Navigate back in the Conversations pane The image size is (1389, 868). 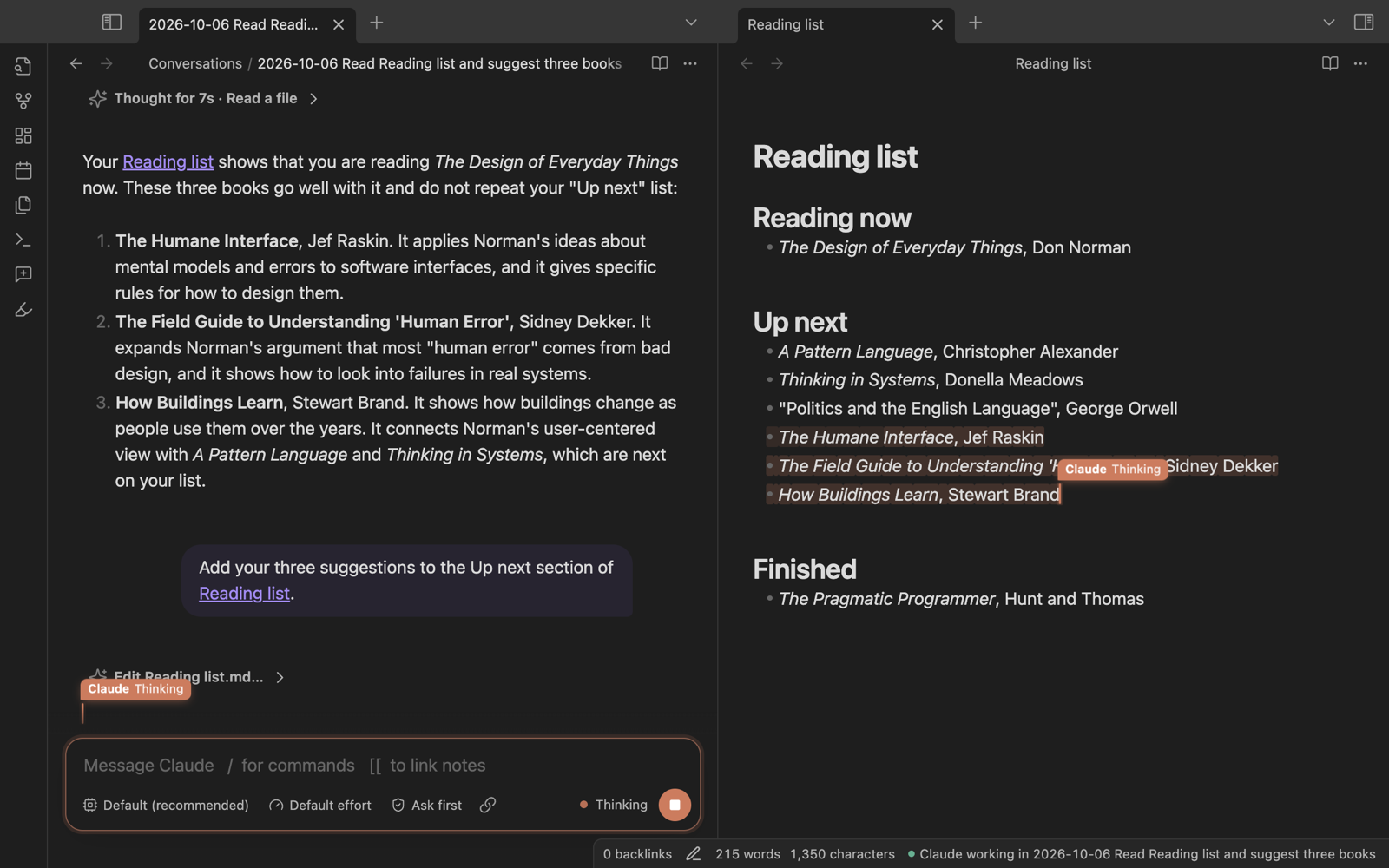pyautogui.click(x=76, y=63)
